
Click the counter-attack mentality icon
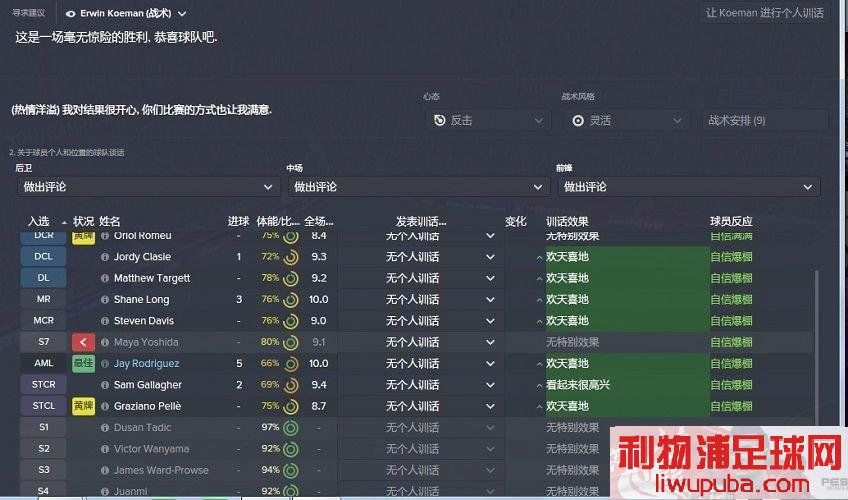(440, 120)
